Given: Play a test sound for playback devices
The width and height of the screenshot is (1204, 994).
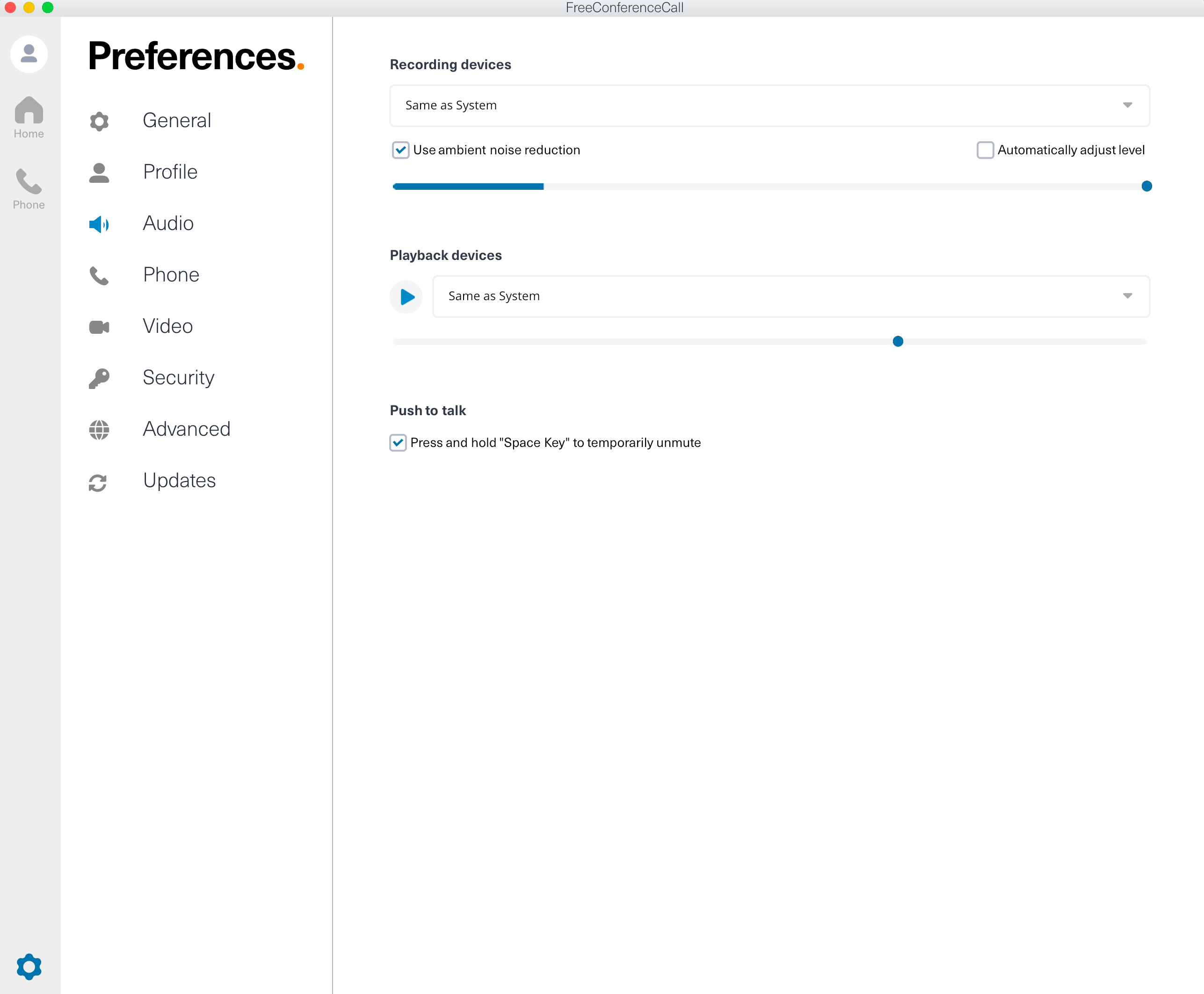Looking at the screenshot, I should pyautogui.click(x=406, y=296).
